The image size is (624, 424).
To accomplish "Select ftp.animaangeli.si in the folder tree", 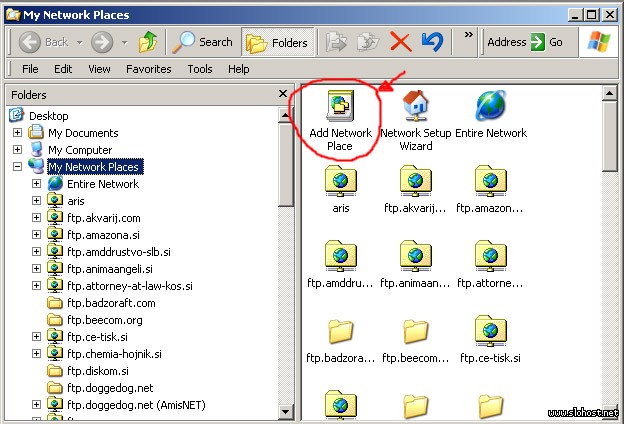I will pos(110,269).
